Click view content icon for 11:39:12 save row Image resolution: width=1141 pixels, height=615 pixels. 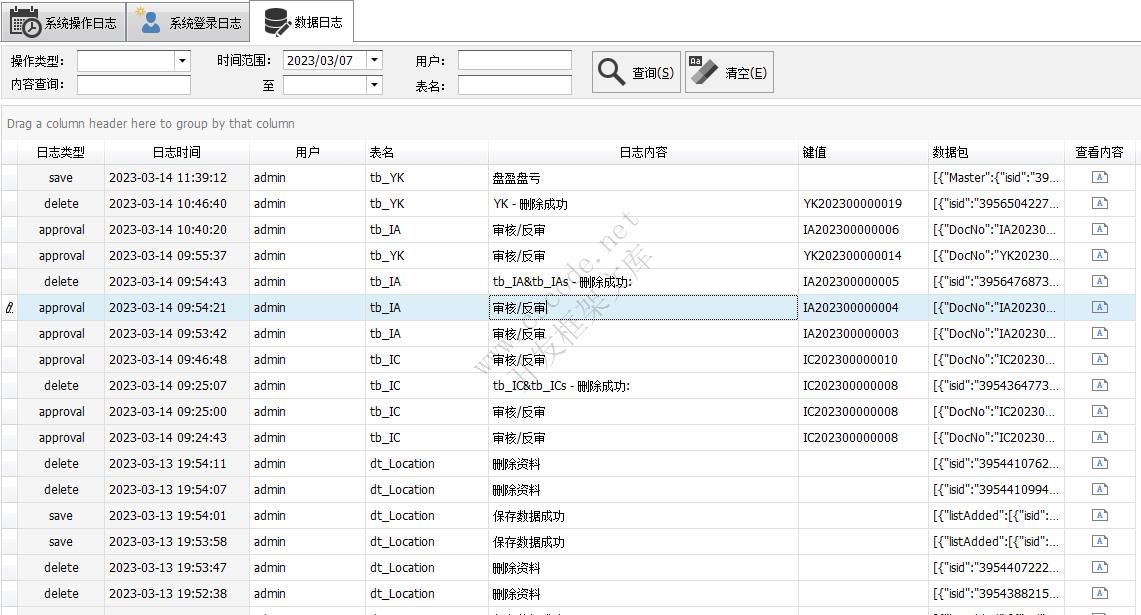coord(1099,178)
